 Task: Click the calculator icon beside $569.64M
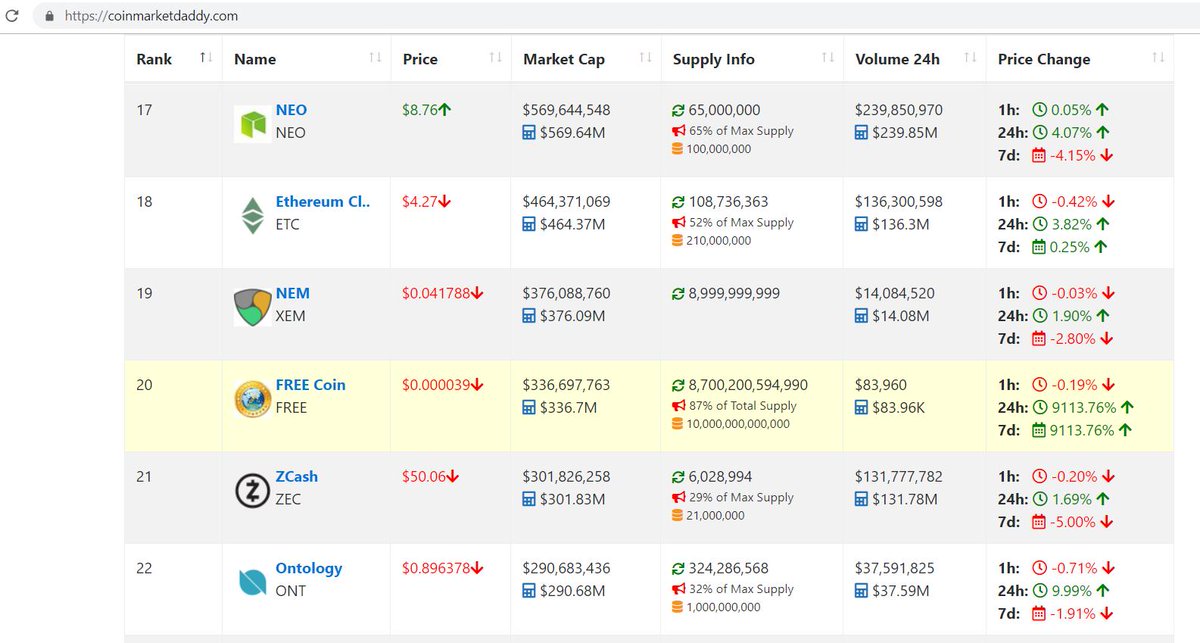(529, 133)
